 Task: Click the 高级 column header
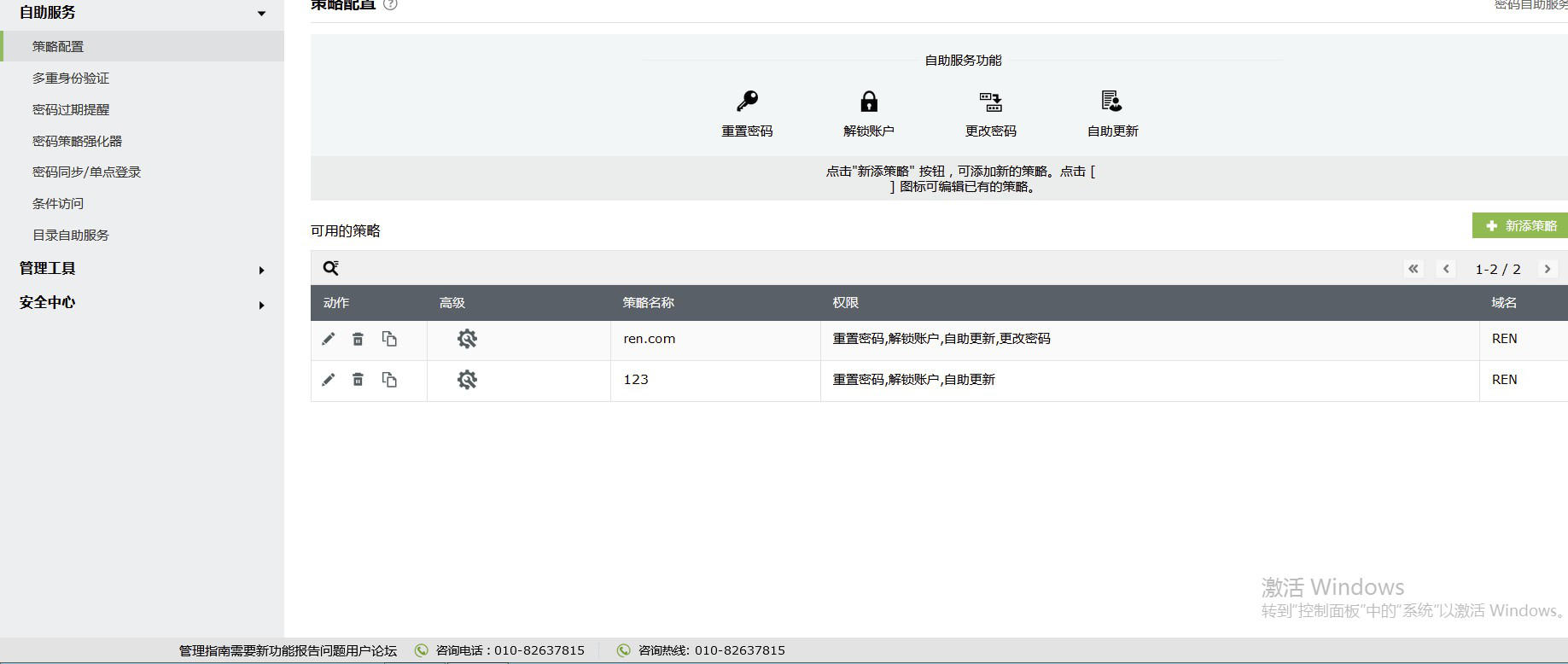click(x=452, y=302)
